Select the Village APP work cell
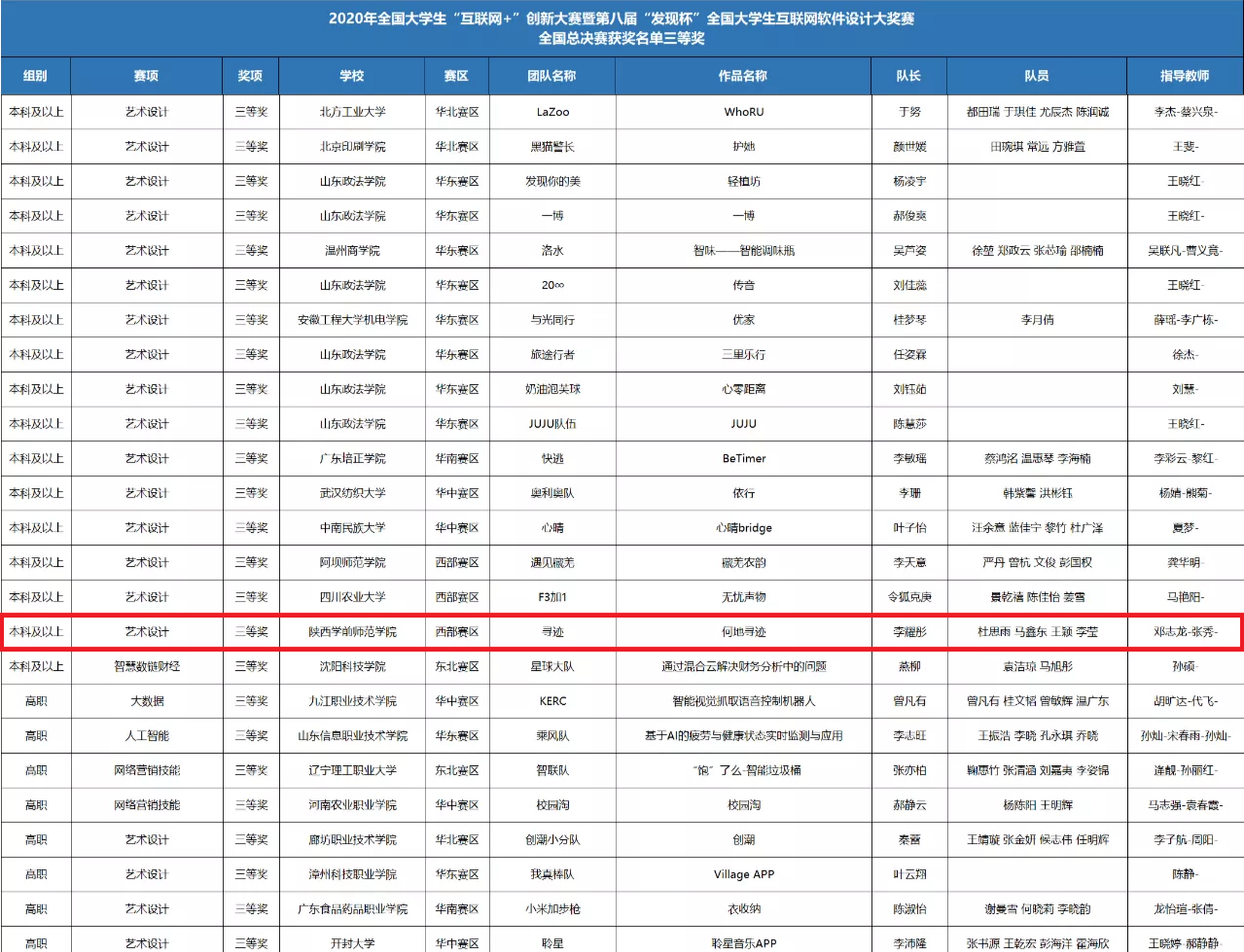Viewport: 1244px width, 952px height. (x=744, y=874)
